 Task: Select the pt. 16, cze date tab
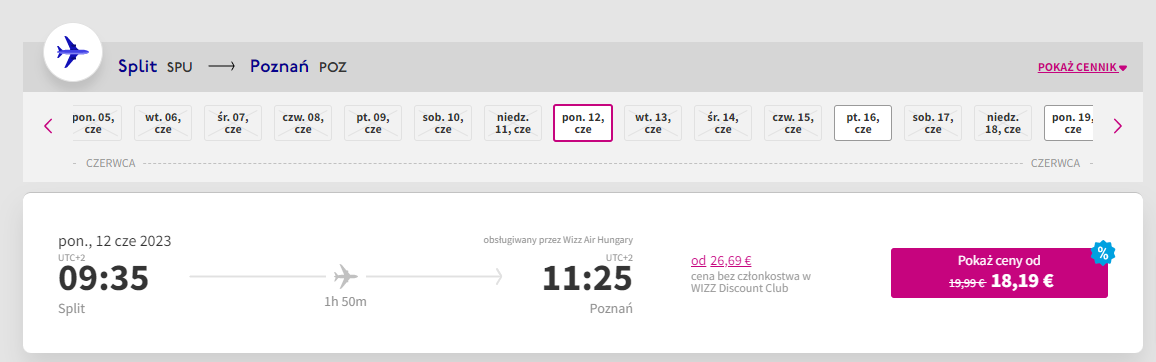[863, 123]
